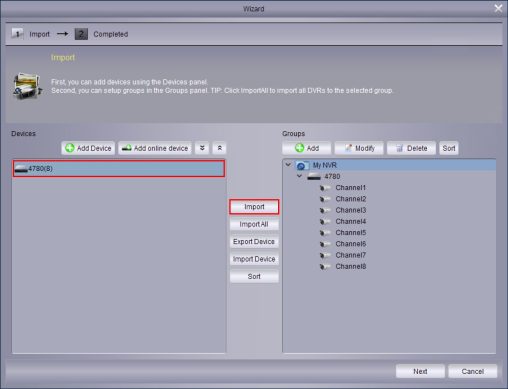Click the Next button

tap(420, 371)
